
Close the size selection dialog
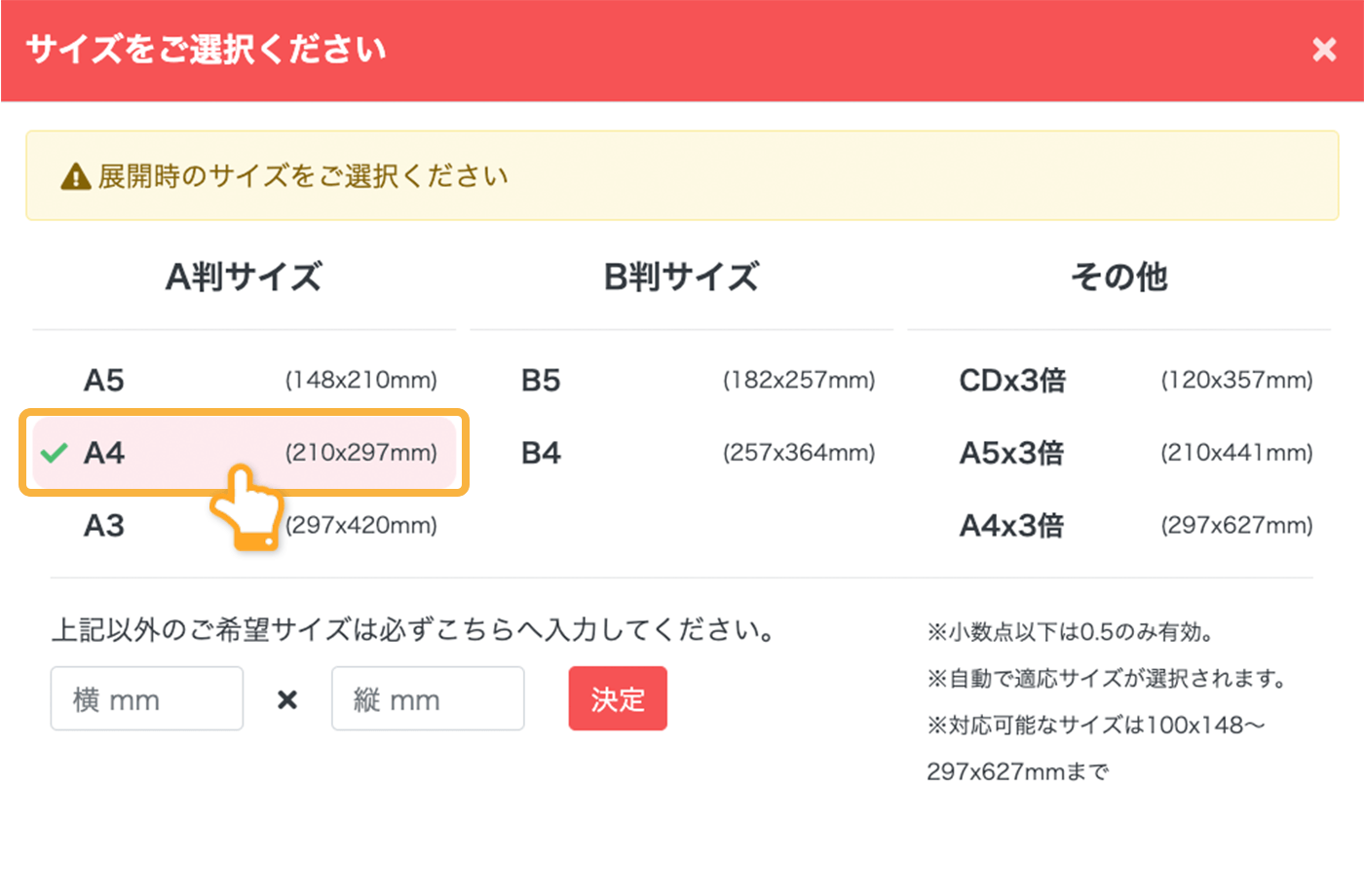1324,50
